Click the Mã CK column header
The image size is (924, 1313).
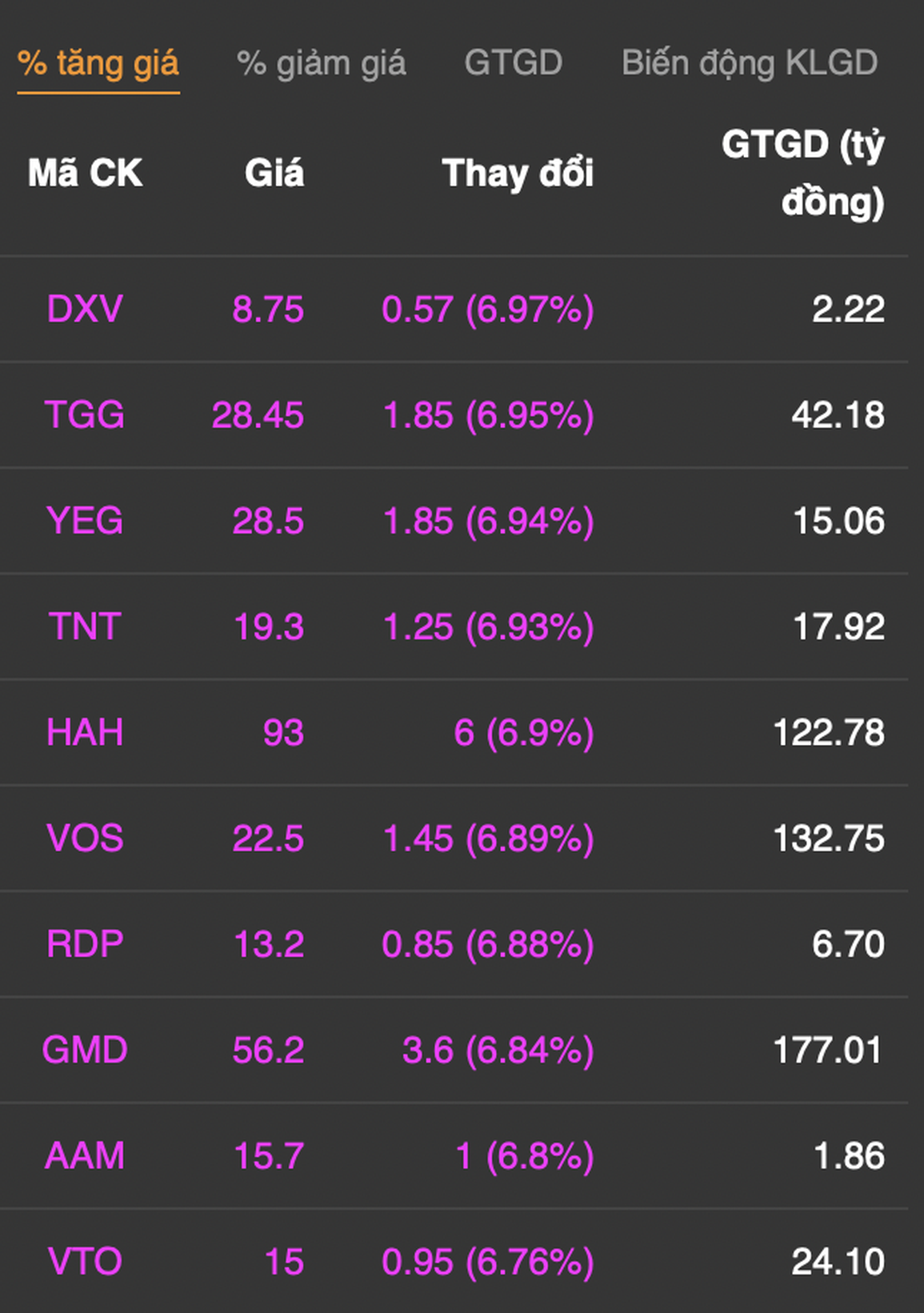pyautogui.click(x=85, y=173)
